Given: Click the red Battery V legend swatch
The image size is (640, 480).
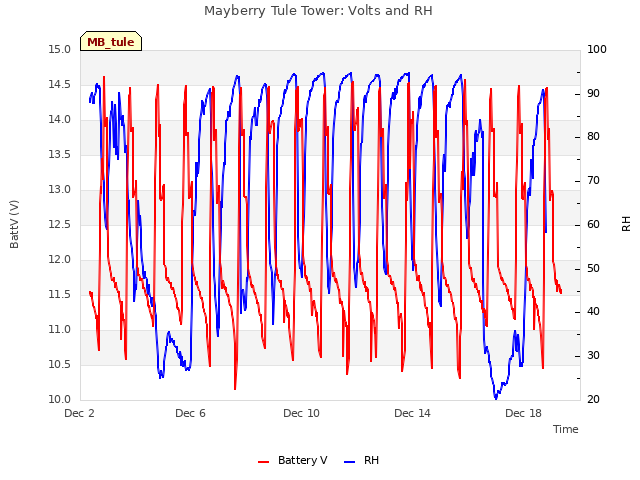Looking at the screenshot, I should pos(264,462).
